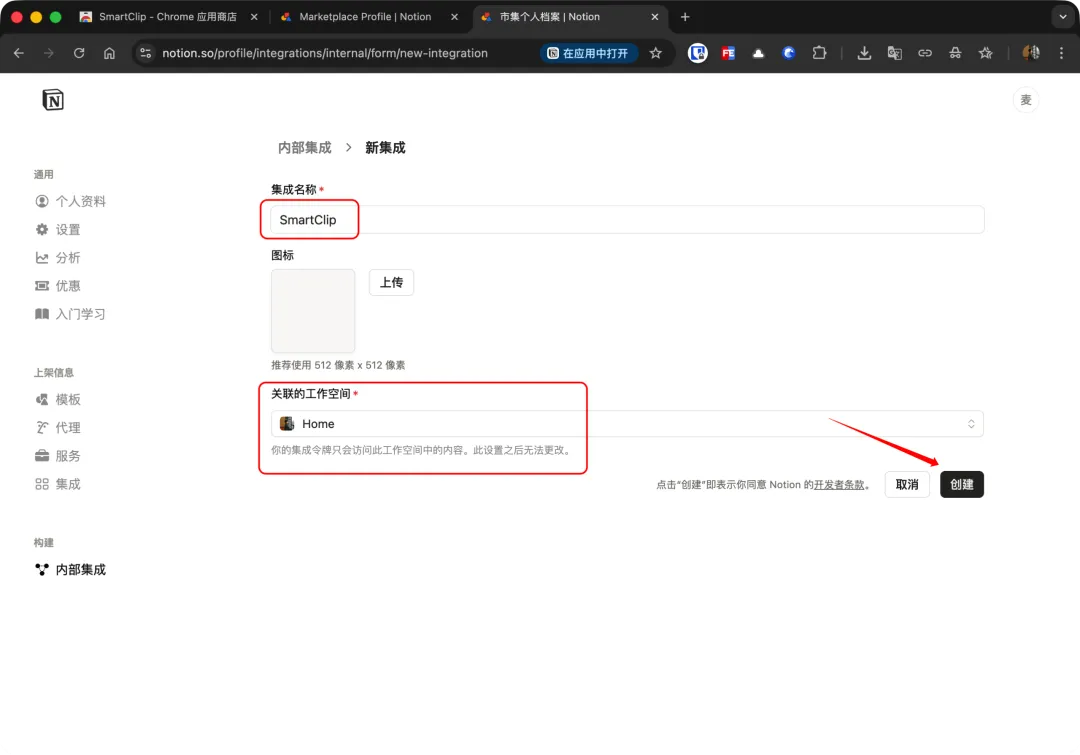Select 模板 under 上架信息
1080x755 pixels.
coord(58,400)
